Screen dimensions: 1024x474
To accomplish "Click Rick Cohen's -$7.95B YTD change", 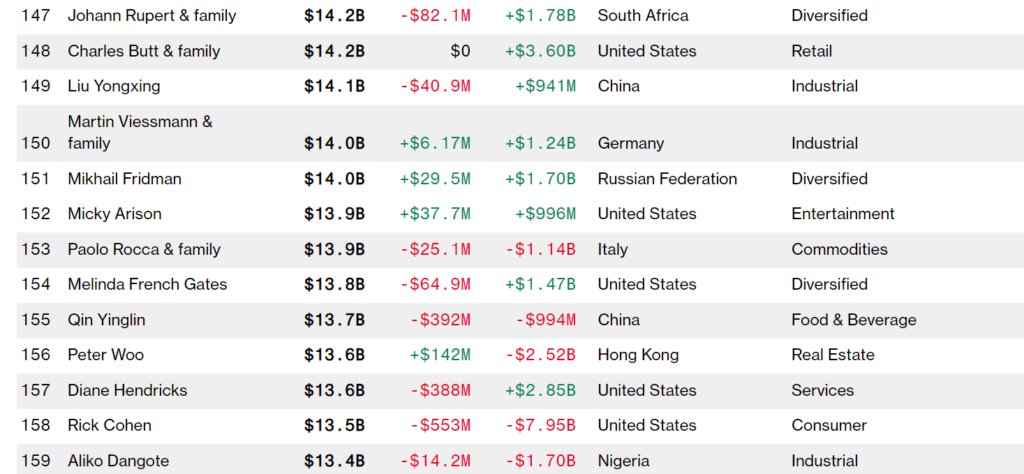I will point(540,425).
